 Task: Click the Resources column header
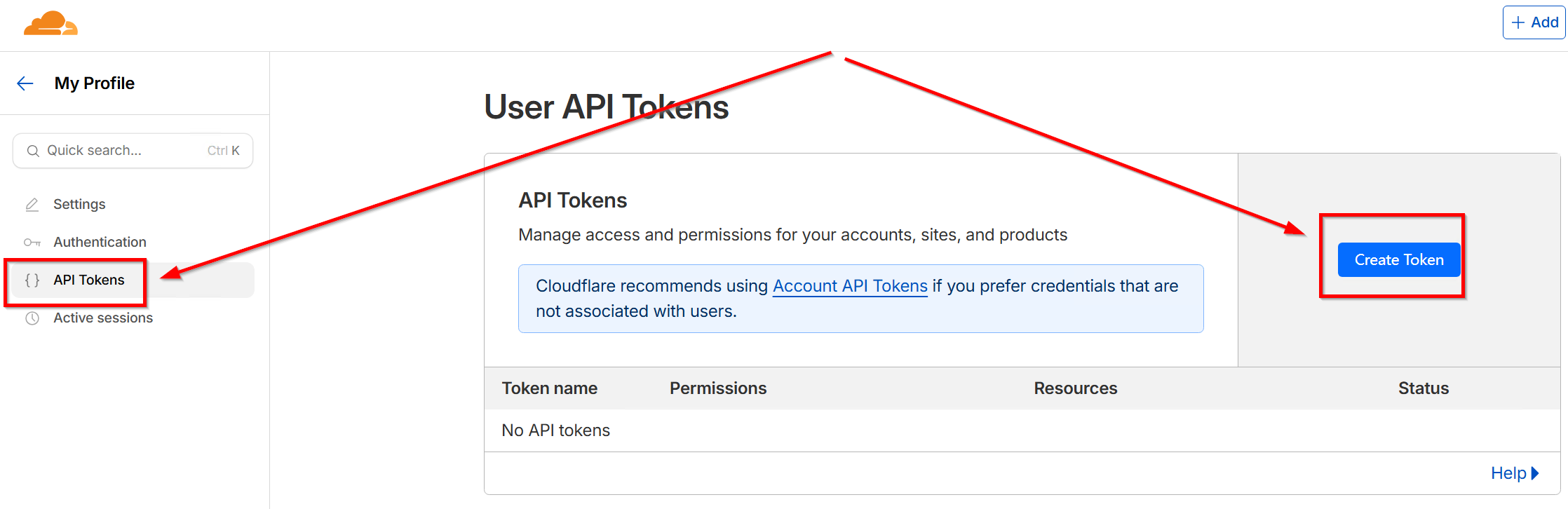pos(1076,388)
